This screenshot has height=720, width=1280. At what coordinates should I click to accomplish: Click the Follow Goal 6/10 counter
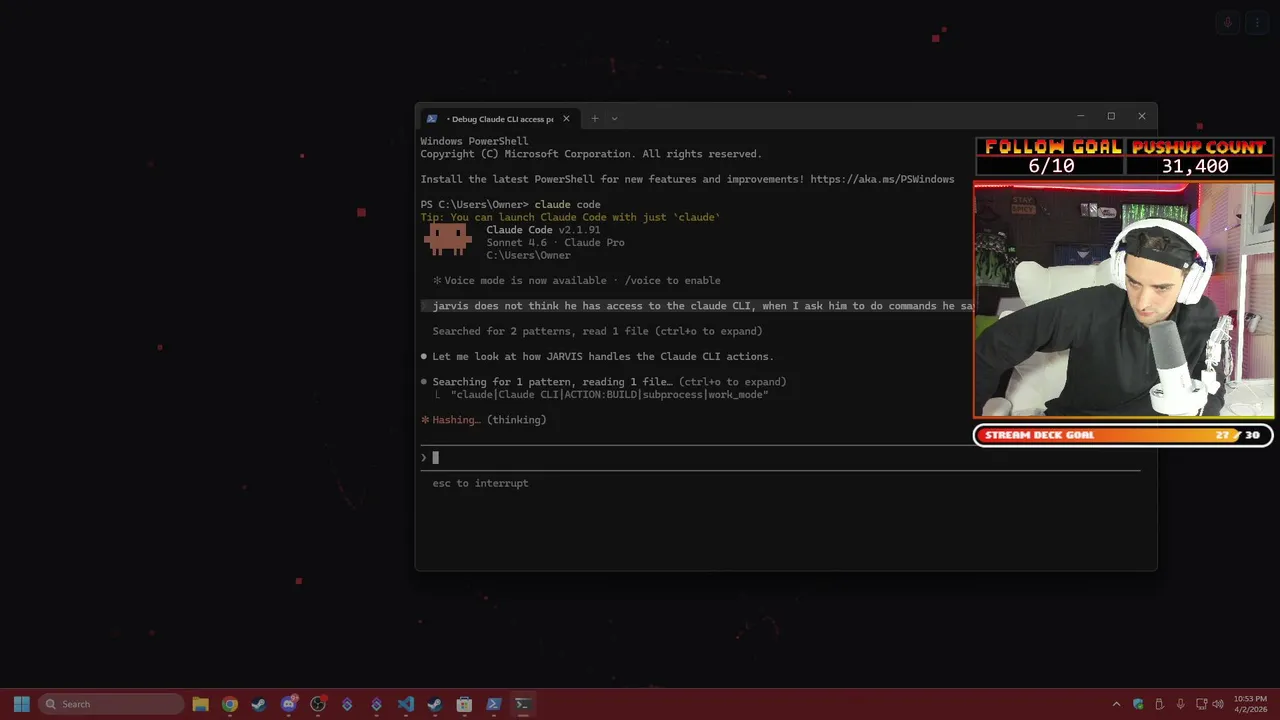click(x=1052, y=157)
